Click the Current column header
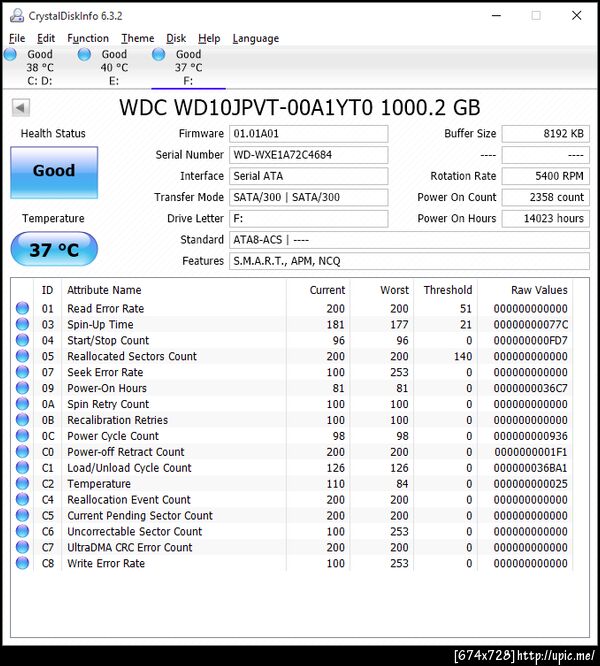 [318, 290]
